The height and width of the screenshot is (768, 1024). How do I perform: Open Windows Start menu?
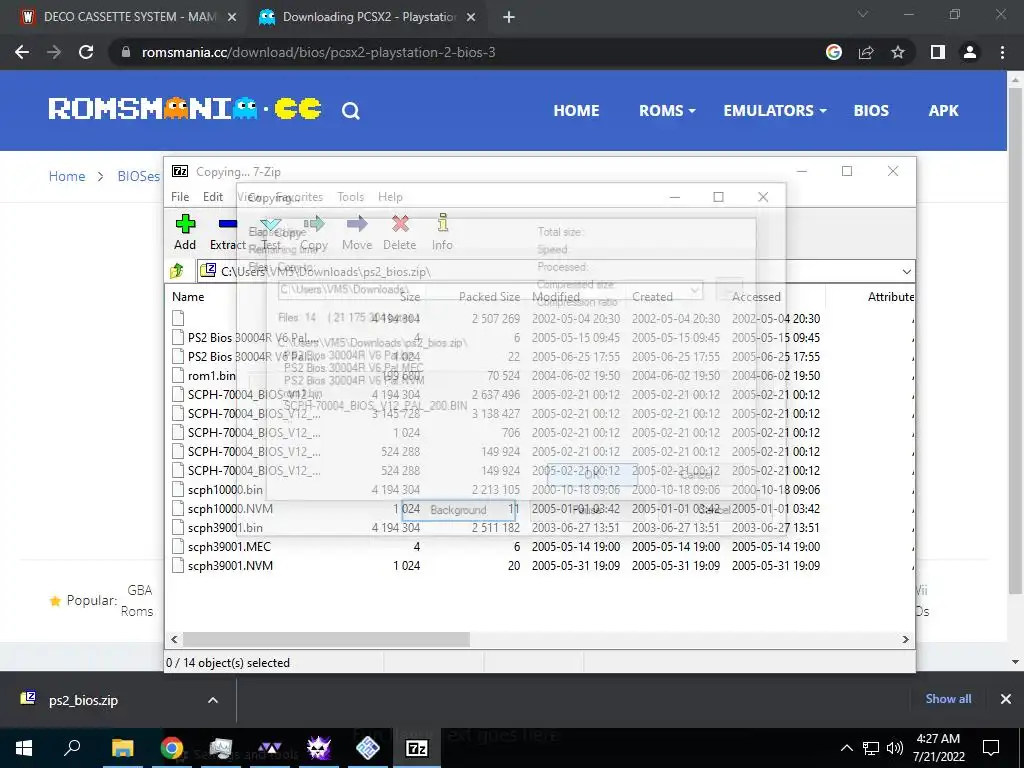coord(24,748)
